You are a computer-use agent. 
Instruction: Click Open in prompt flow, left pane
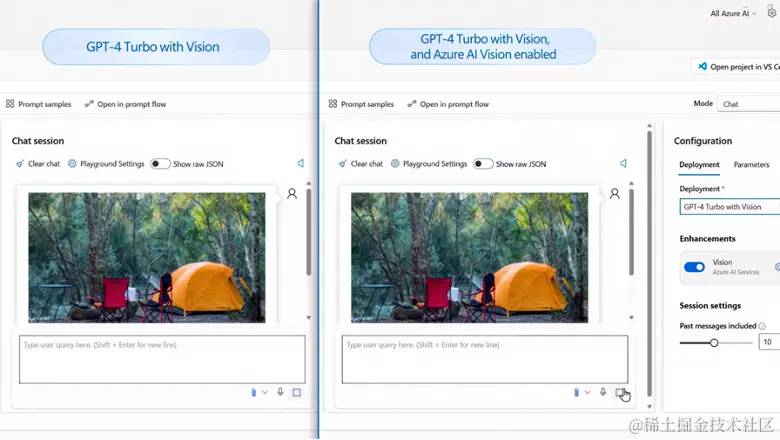125,104
